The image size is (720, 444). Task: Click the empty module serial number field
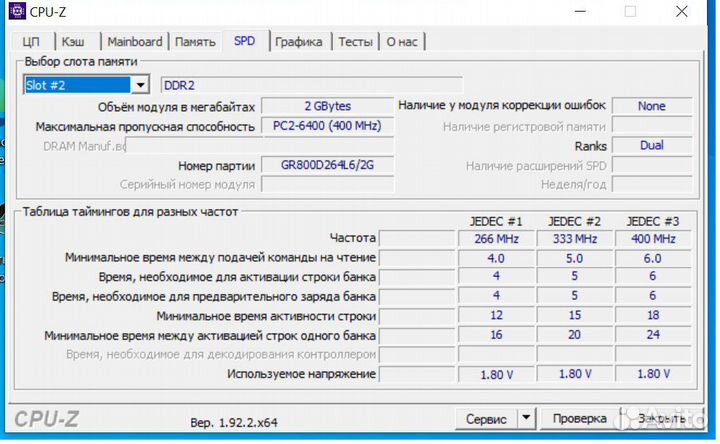[327, 185]
